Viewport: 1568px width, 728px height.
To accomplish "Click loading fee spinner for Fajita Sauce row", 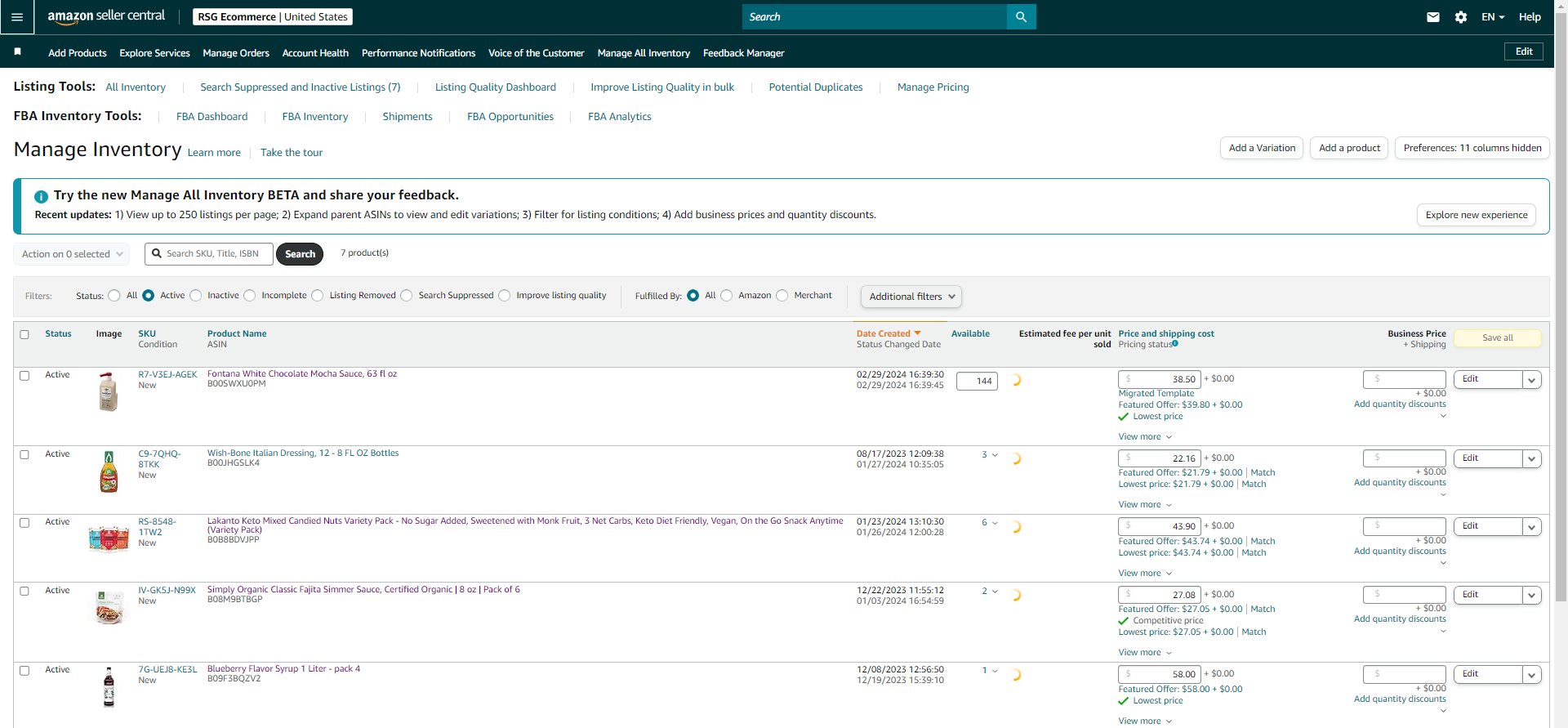I will coord(1015,596).
